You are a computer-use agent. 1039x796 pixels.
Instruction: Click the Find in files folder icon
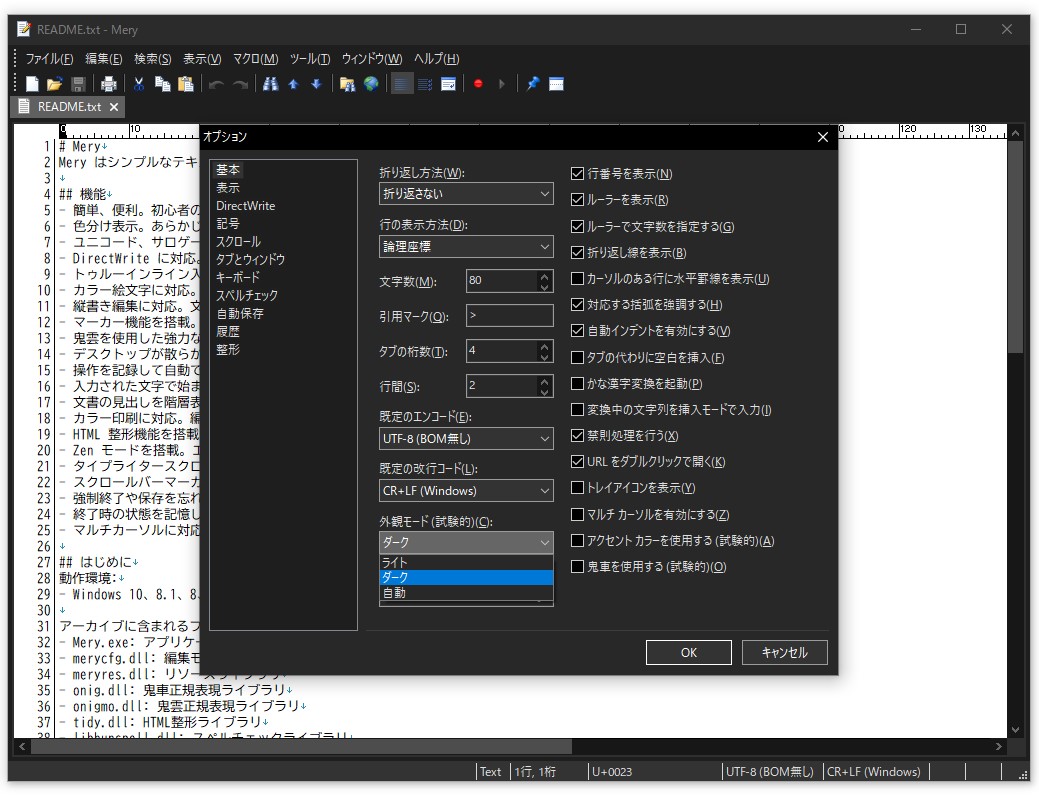coord(347,84)
